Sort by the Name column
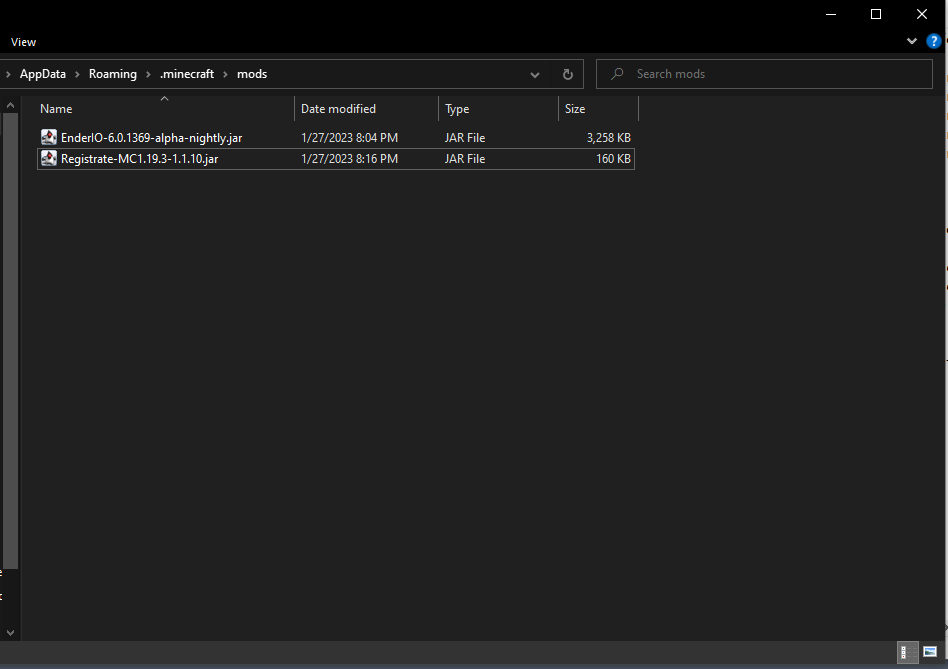The height and width of the screenshot is (669, 948). (x=164, y=109)
